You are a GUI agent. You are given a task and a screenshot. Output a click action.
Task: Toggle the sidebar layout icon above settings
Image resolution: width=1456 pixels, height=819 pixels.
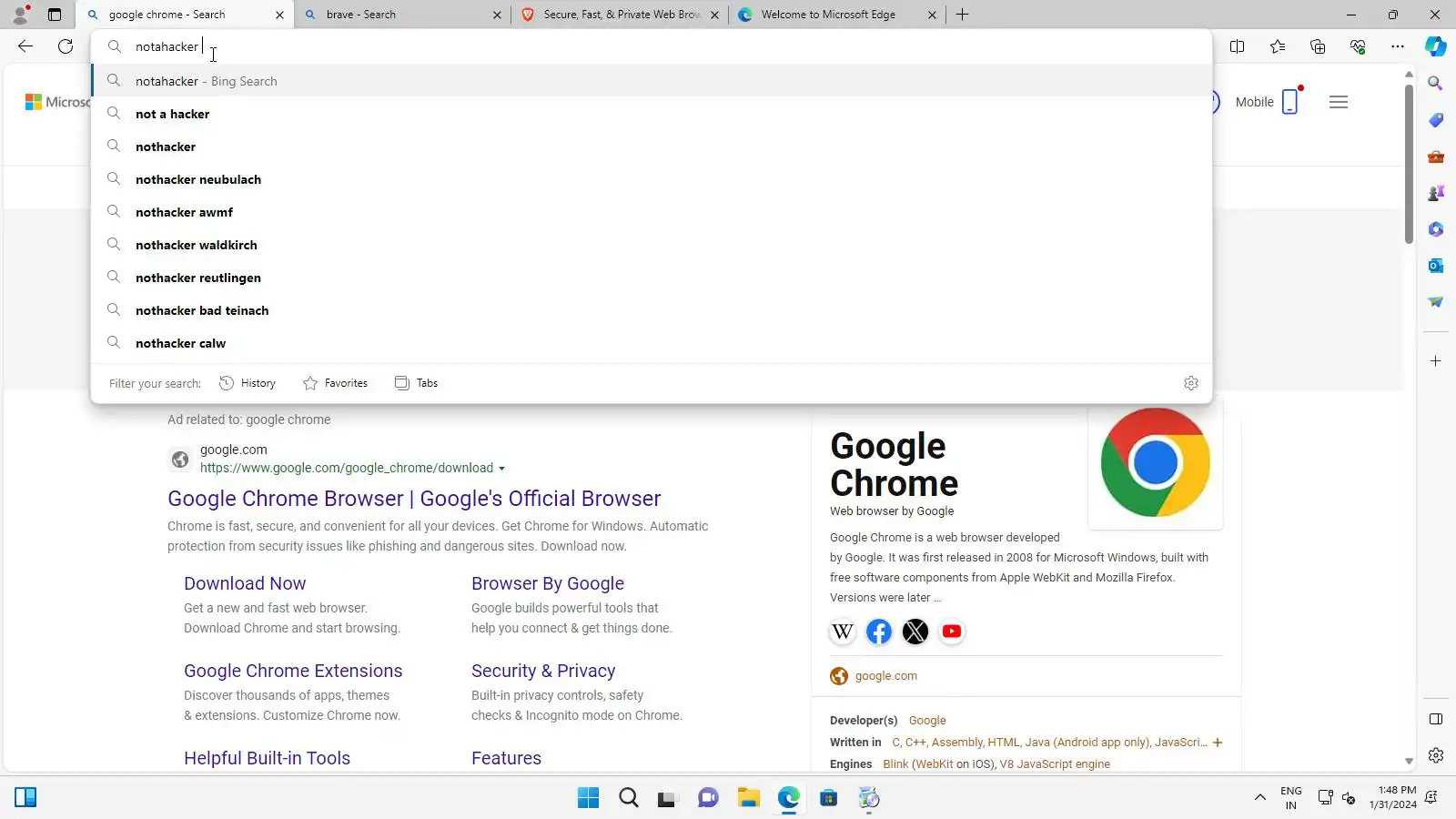(1436, 719)
